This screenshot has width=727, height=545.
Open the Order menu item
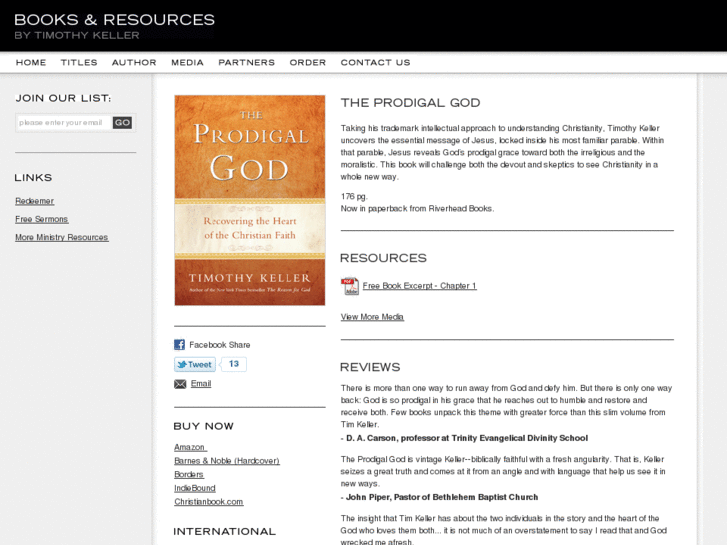(x=308, y=63)
